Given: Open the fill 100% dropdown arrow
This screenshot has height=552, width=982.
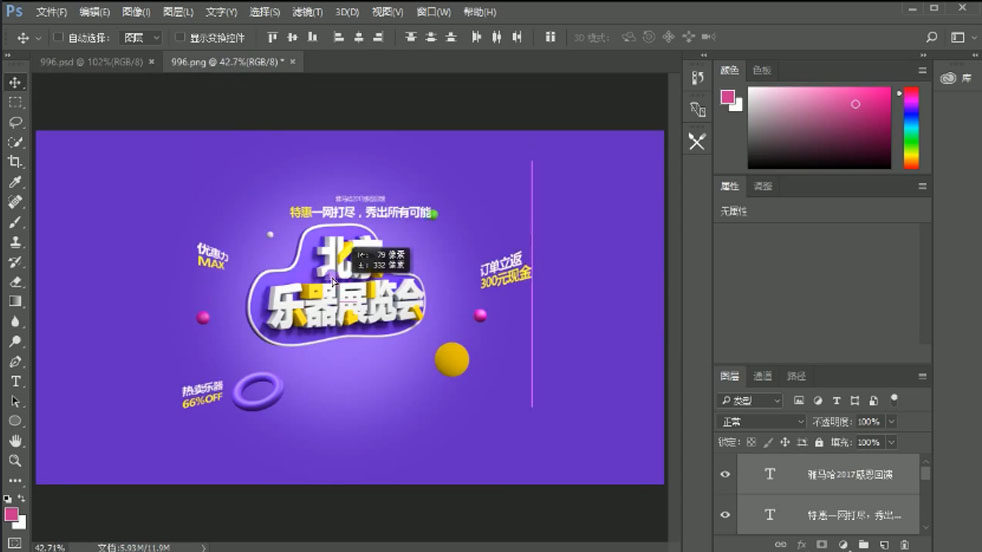Looking at the screenshot, I should (892, 442).
